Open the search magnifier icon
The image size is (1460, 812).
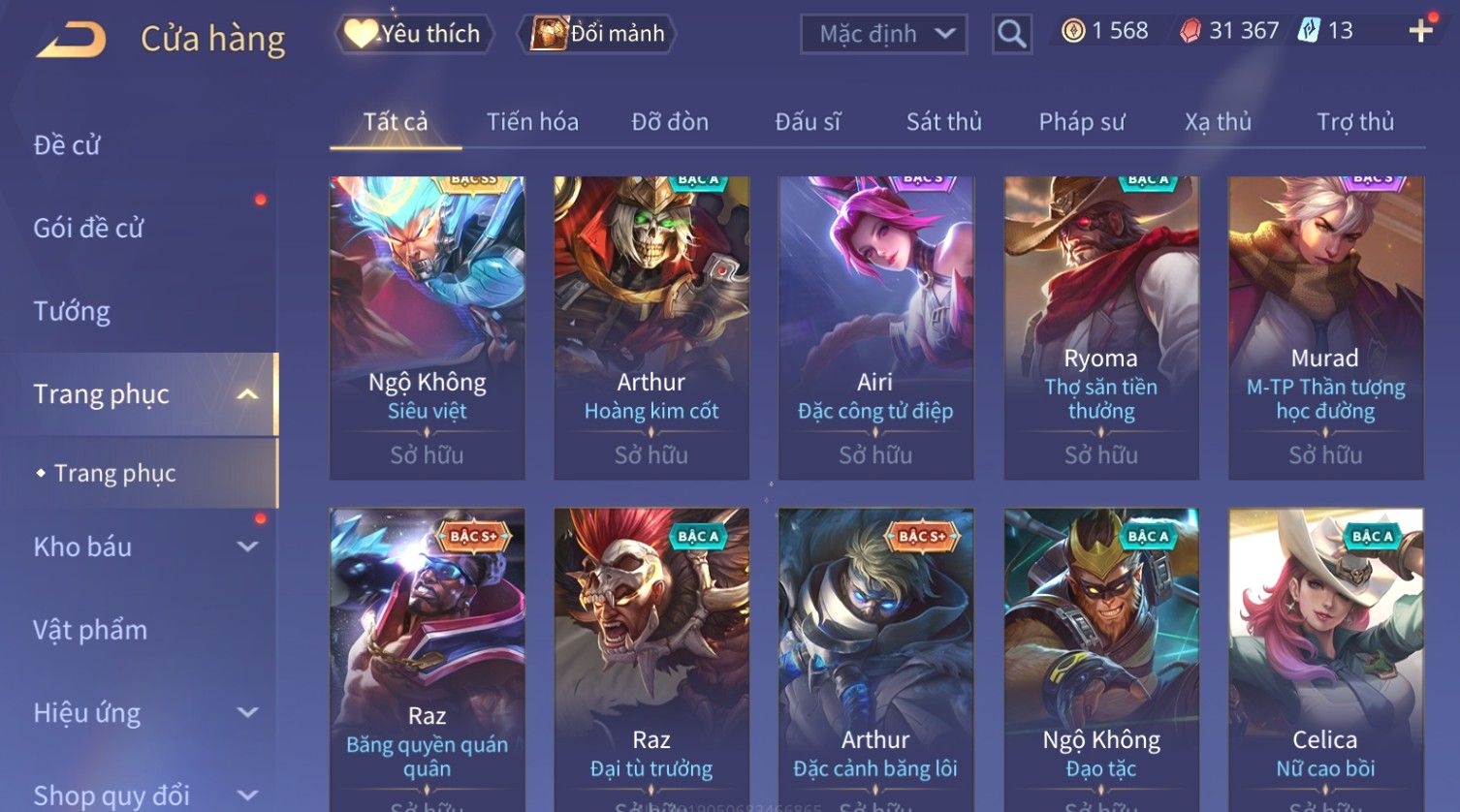click(1011, 35)
